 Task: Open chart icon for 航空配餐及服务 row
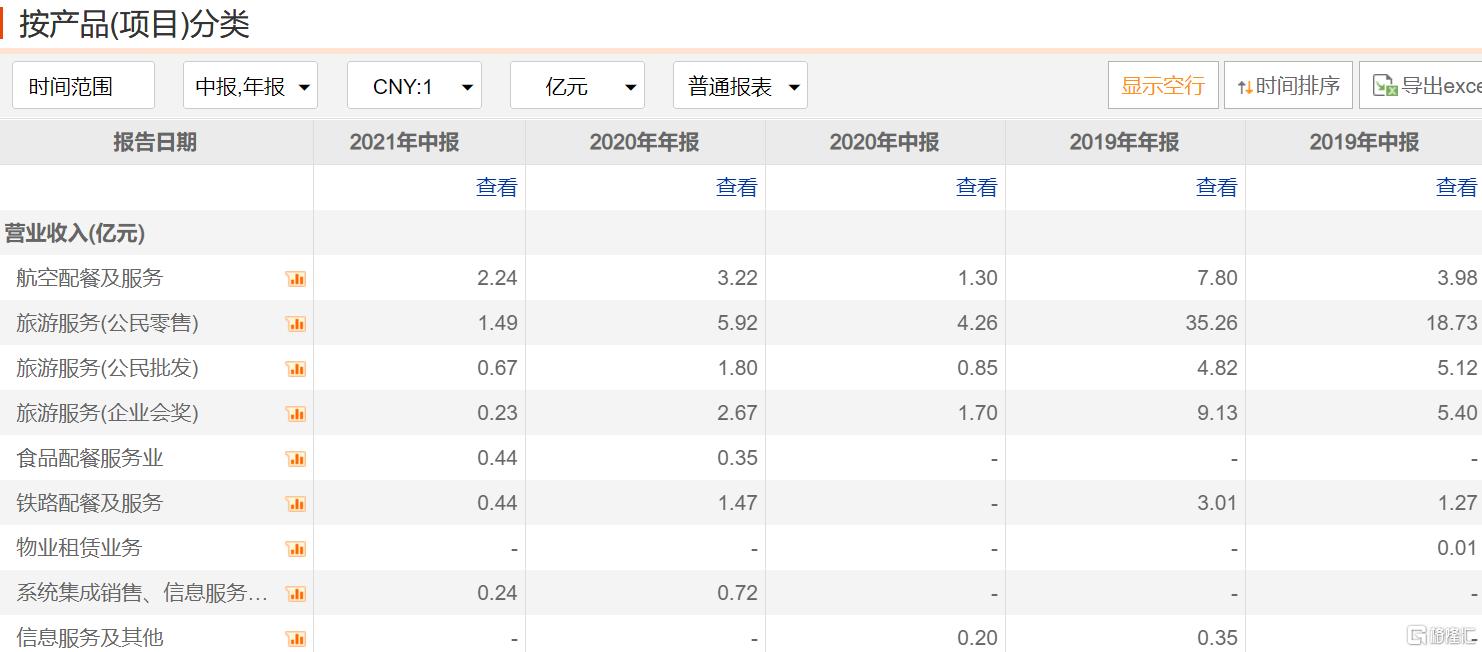(296, 279)
